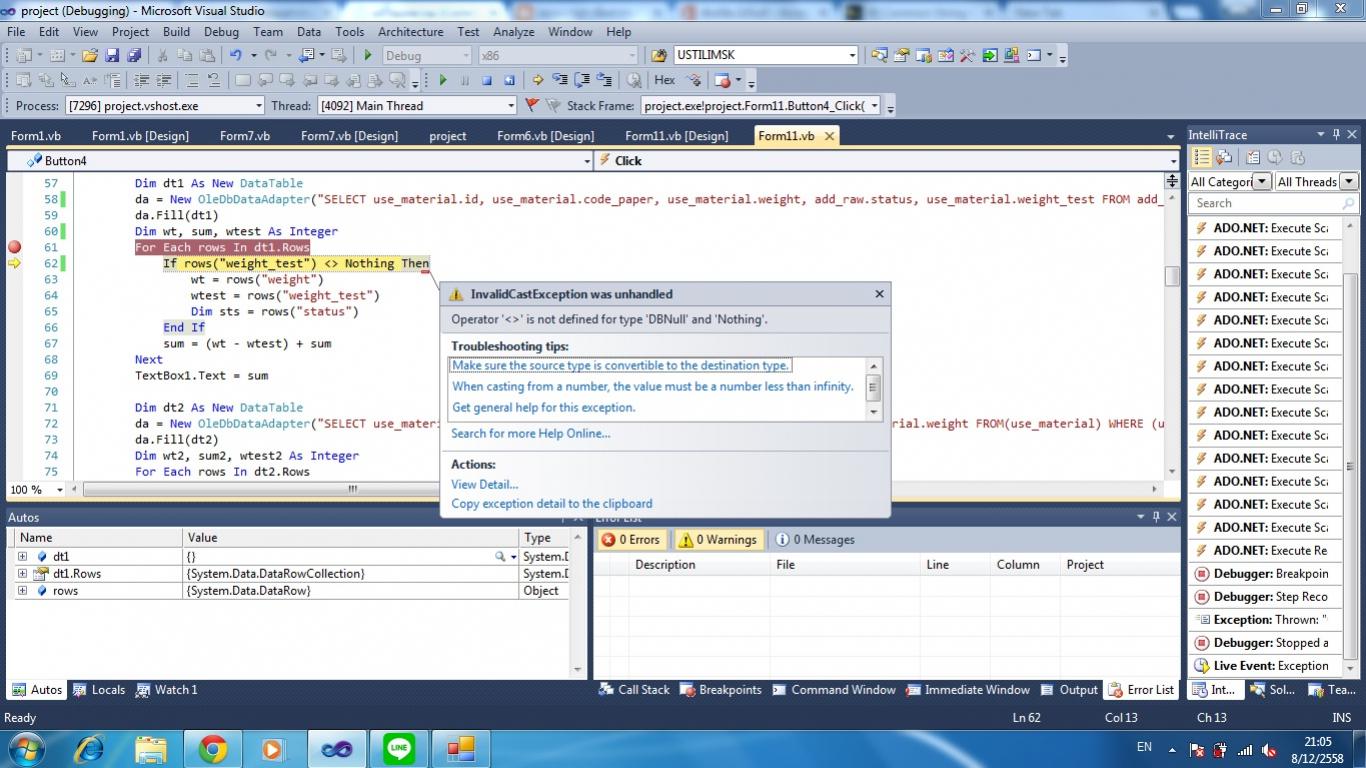The height and width of the screenshot is (768, 1366).
Task: Pin the Autos/Error List panel
Action: (x=1156, y=517)
